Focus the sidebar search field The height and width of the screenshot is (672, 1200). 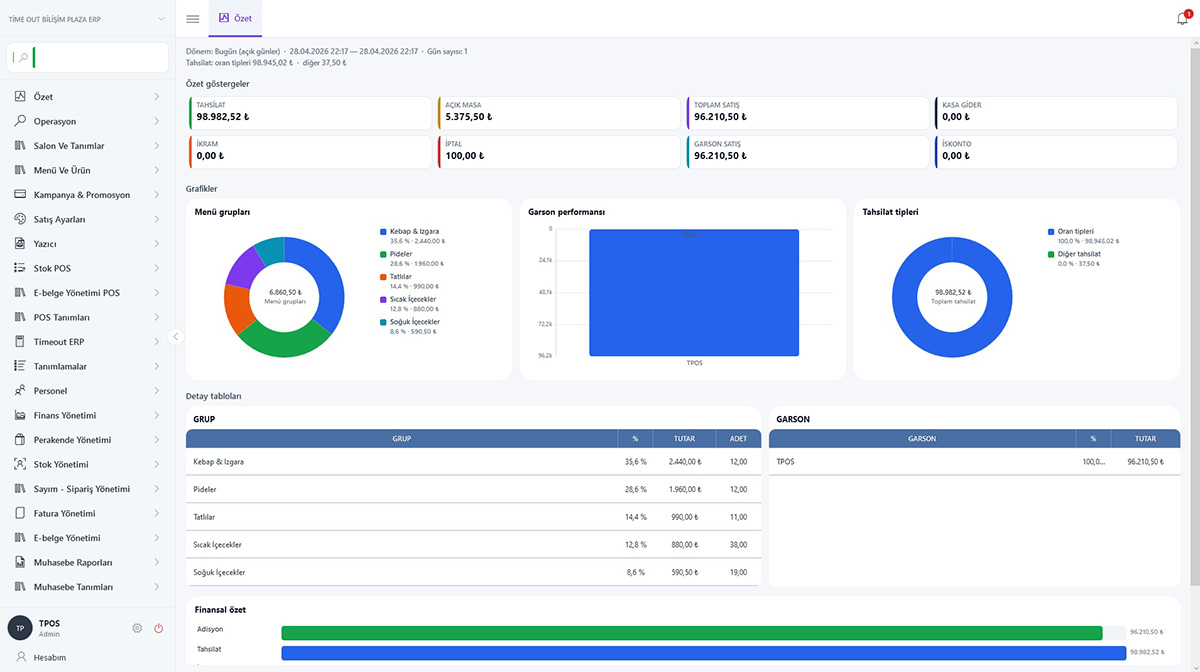[x=88, y=57]
